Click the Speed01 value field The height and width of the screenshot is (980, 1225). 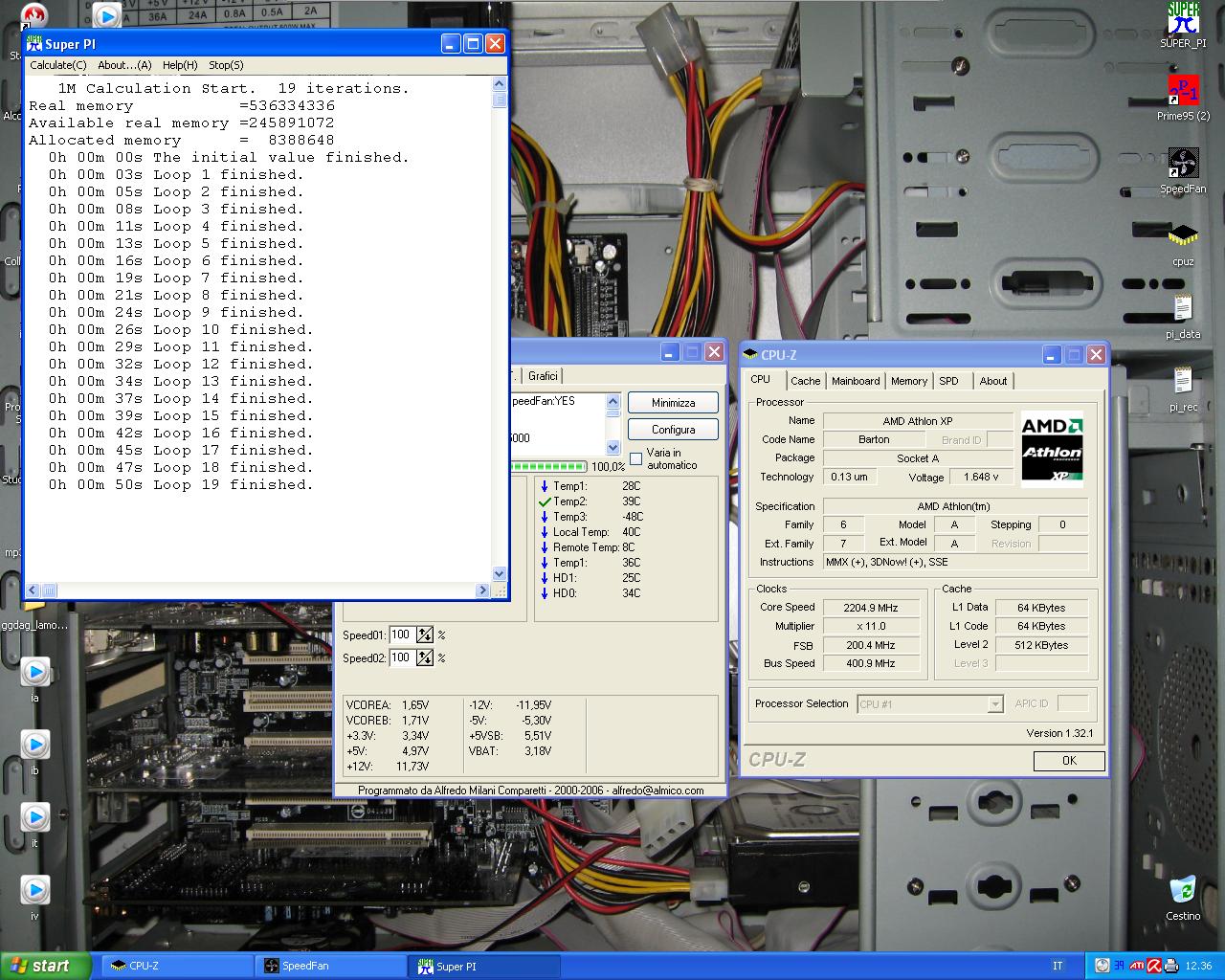[402, 635]
